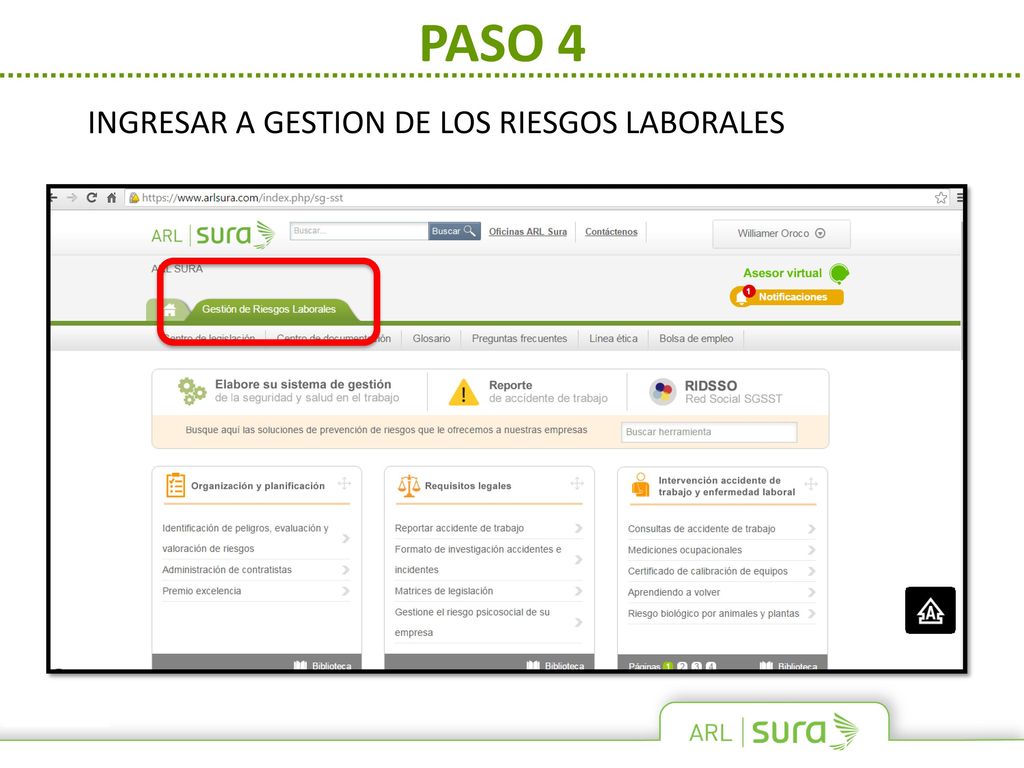Go to page 2 in Intervención panel
This screenshot has height=768, width=1024.
point(682,666)
